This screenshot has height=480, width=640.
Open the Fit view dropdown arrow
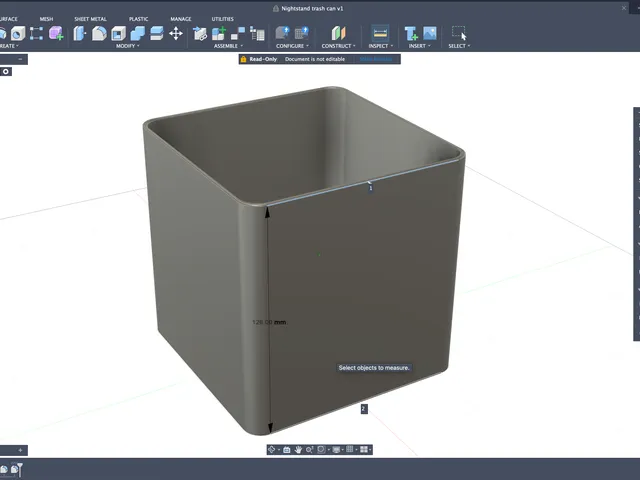[329, 450]
